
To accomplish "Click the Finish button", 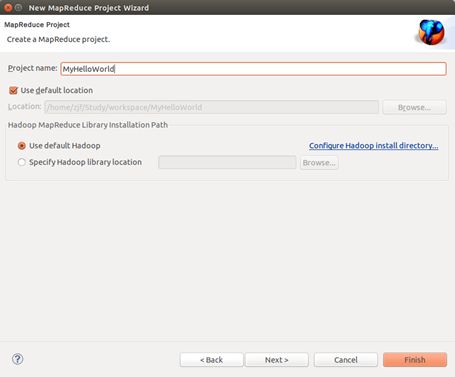I will tap(415, 360).
